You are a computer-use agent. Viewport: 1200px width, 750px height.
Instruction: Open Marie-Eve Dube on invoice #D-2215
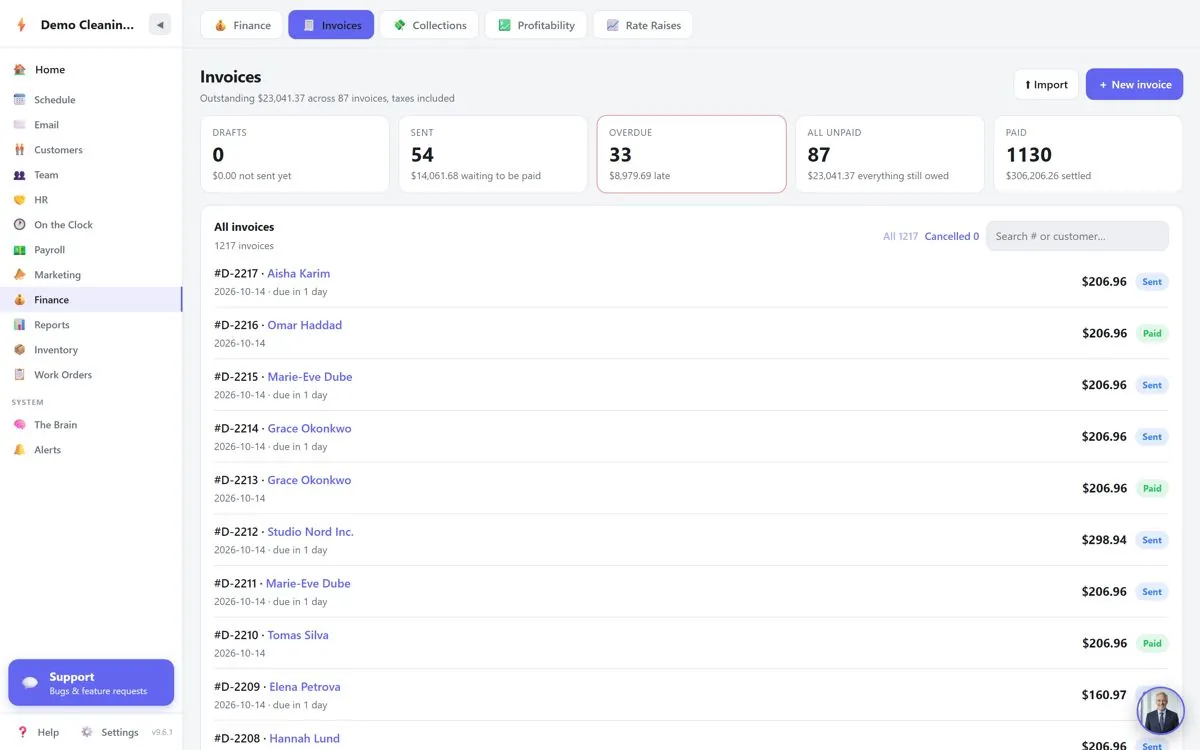310,377
